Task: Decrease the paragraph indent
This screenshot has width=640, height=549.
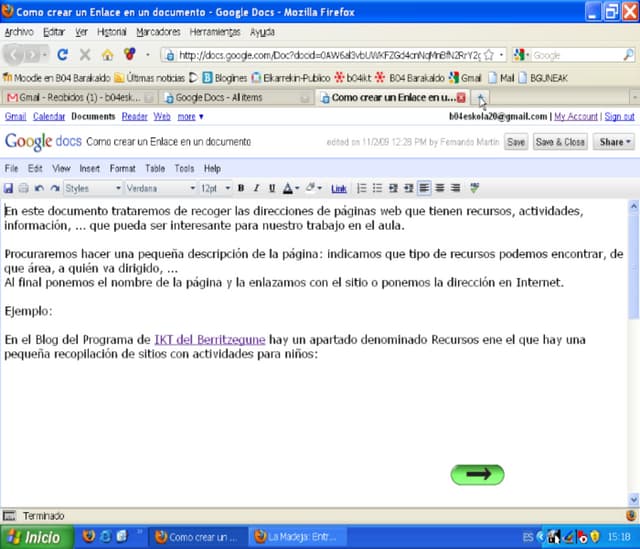Action: click(393, 188)
